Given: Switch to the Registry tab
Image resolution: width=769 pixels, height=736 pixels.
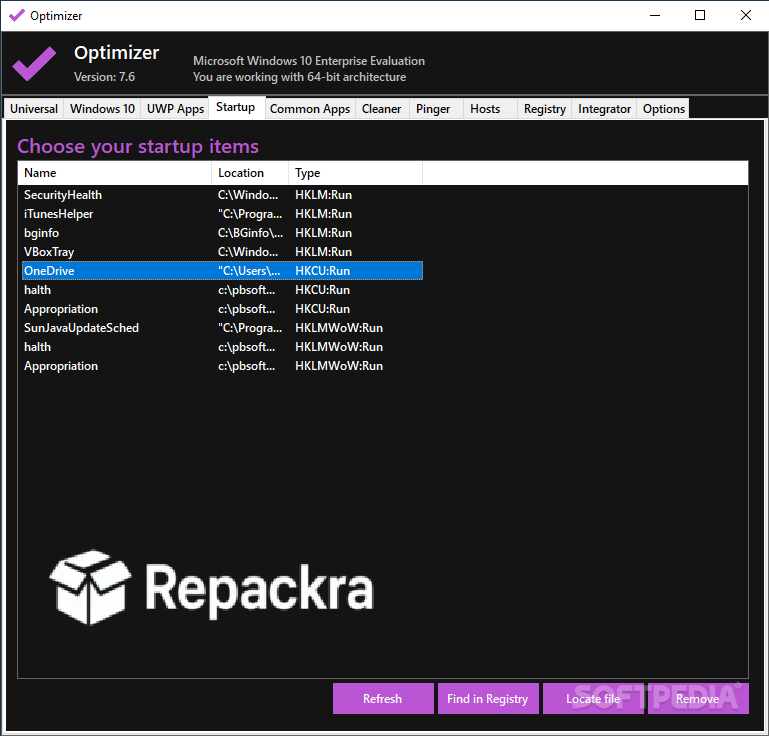Looking at the screenshot, I should [544, 108].
